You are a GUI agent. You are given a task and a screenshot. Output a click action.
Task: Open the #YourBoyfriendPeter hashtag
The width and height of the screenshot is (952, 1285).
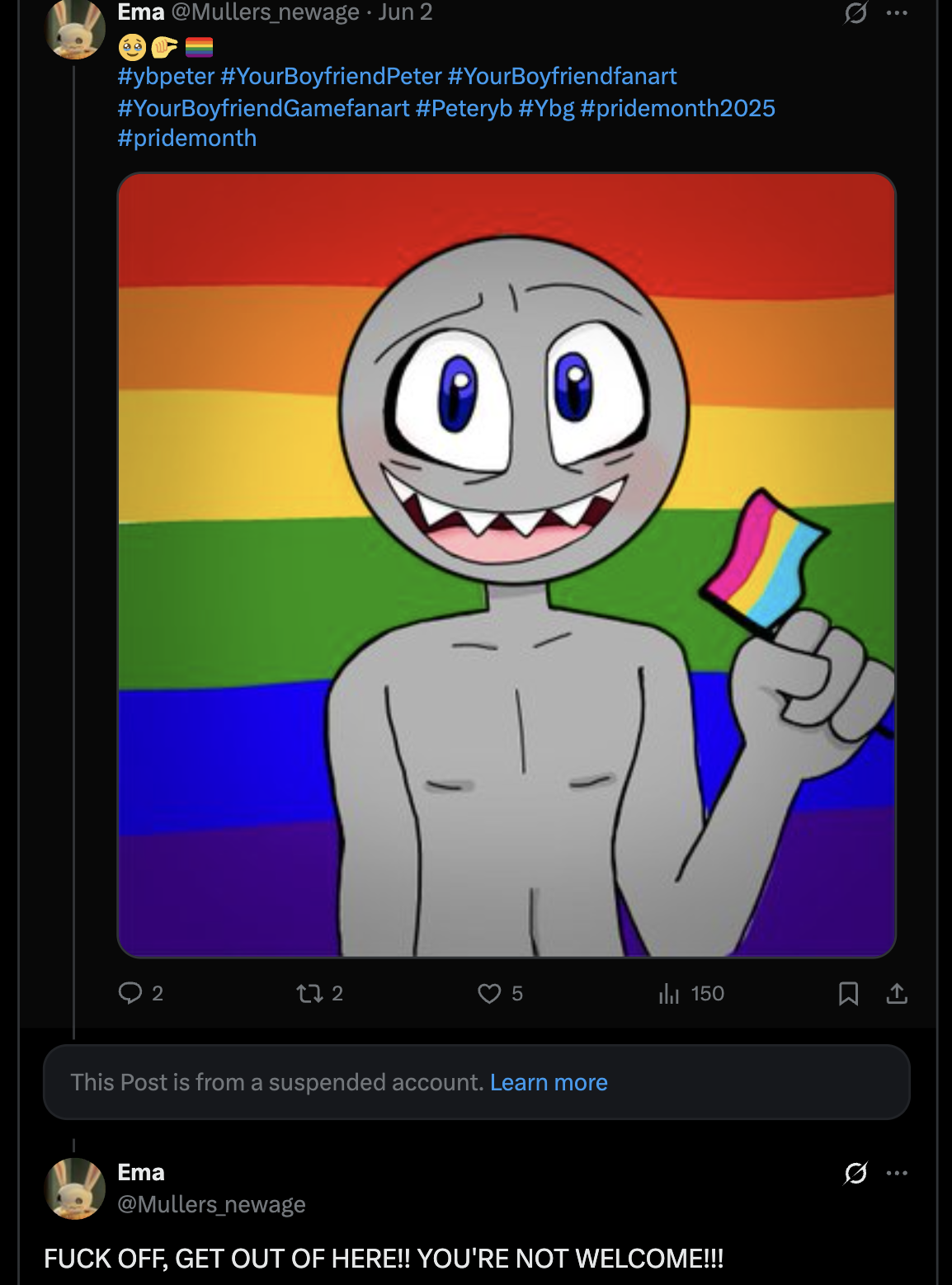(x=331, y=77)
